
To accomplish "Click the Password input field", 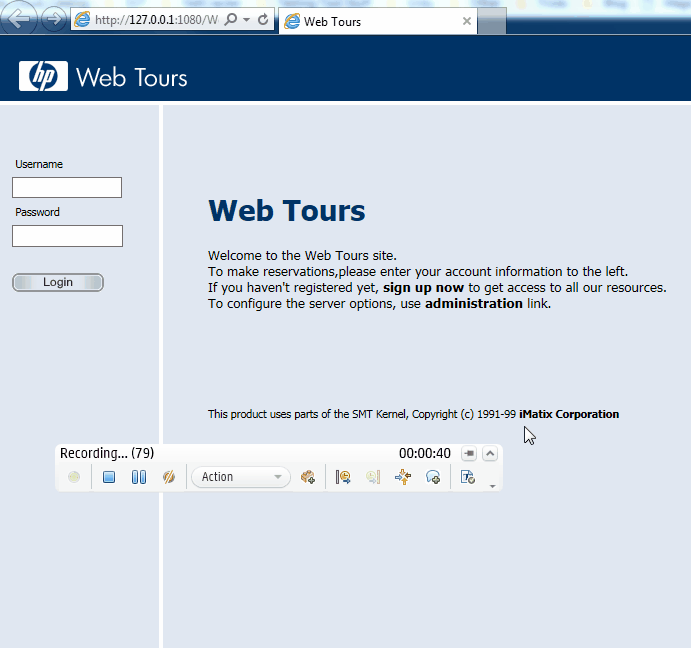I will pos(67,236).
